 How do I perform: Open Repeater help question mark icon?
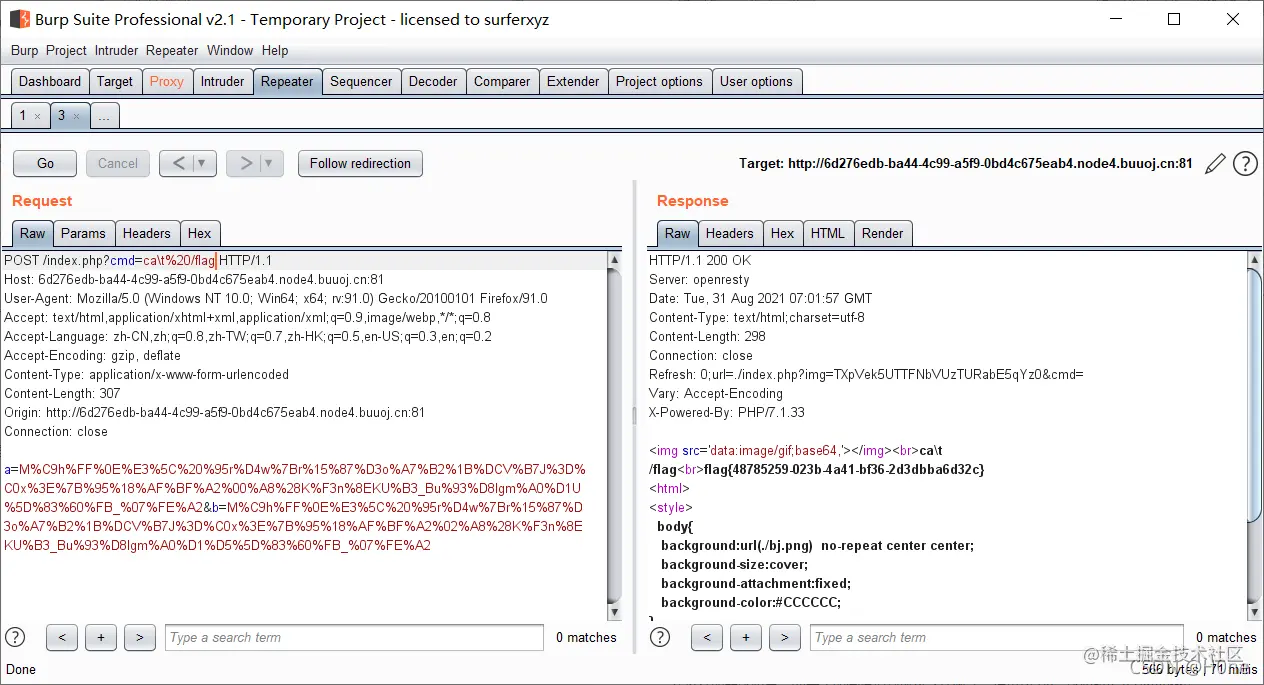coord(1245,164)
